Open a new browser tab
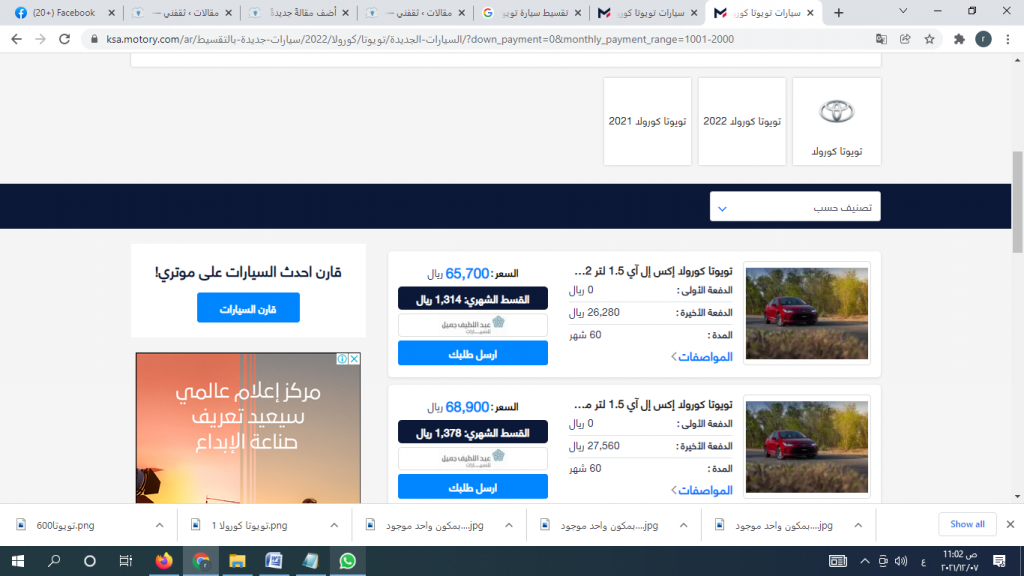1024x576 pixels. tap(839, 12)
